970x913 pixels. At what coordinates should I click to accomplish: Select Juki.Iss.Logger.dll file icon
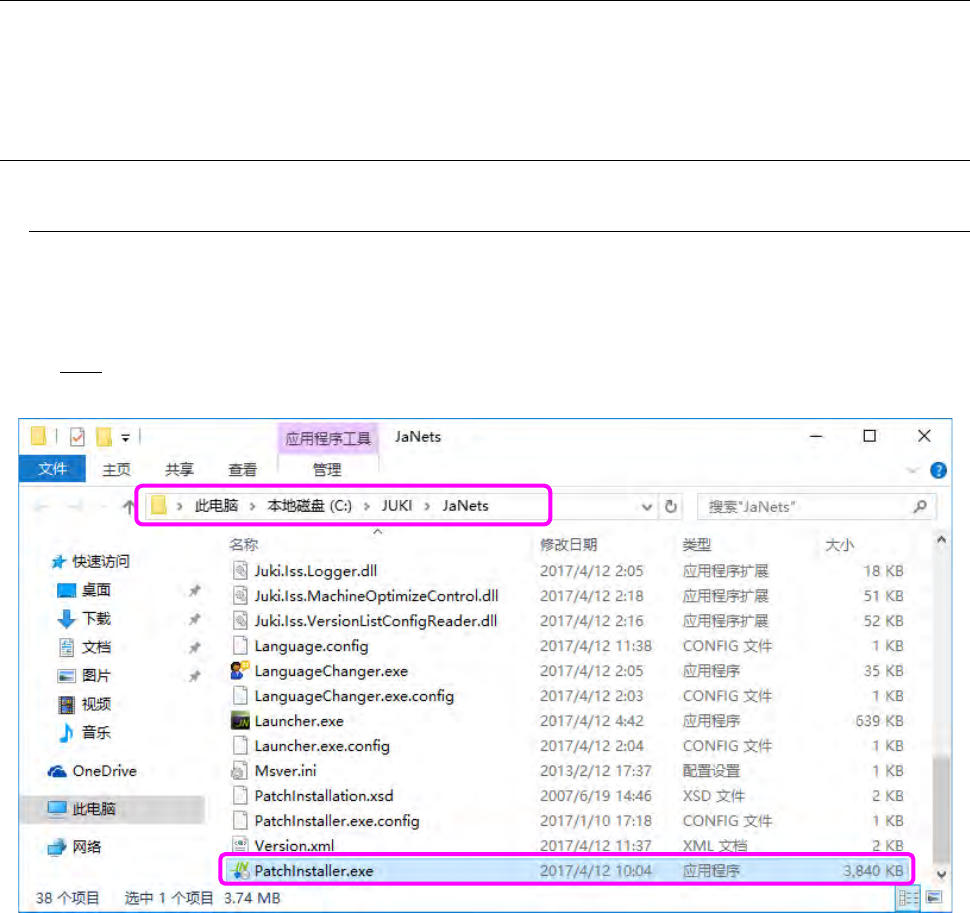tap(240, 570)
